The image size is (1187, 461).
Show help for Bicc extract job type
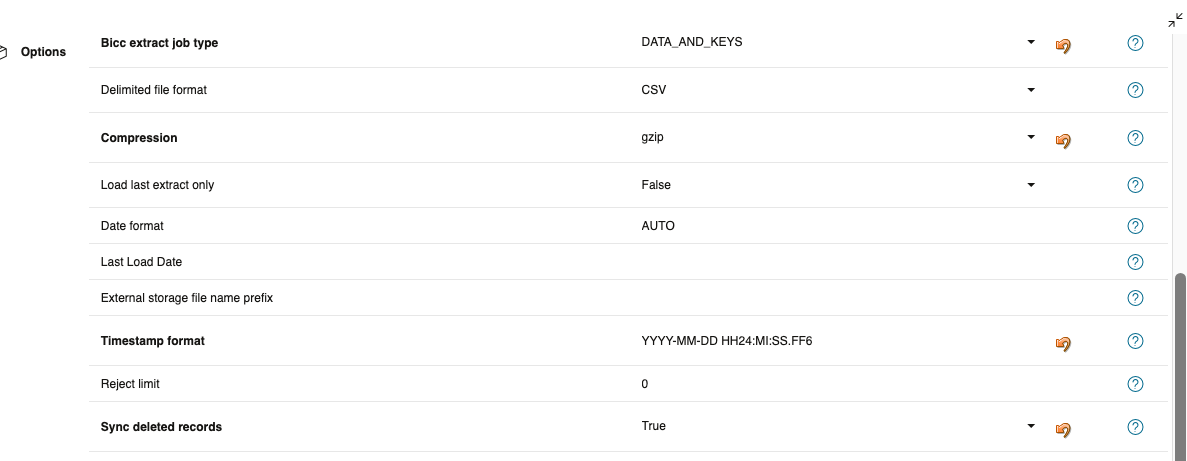click(1135, 43)
